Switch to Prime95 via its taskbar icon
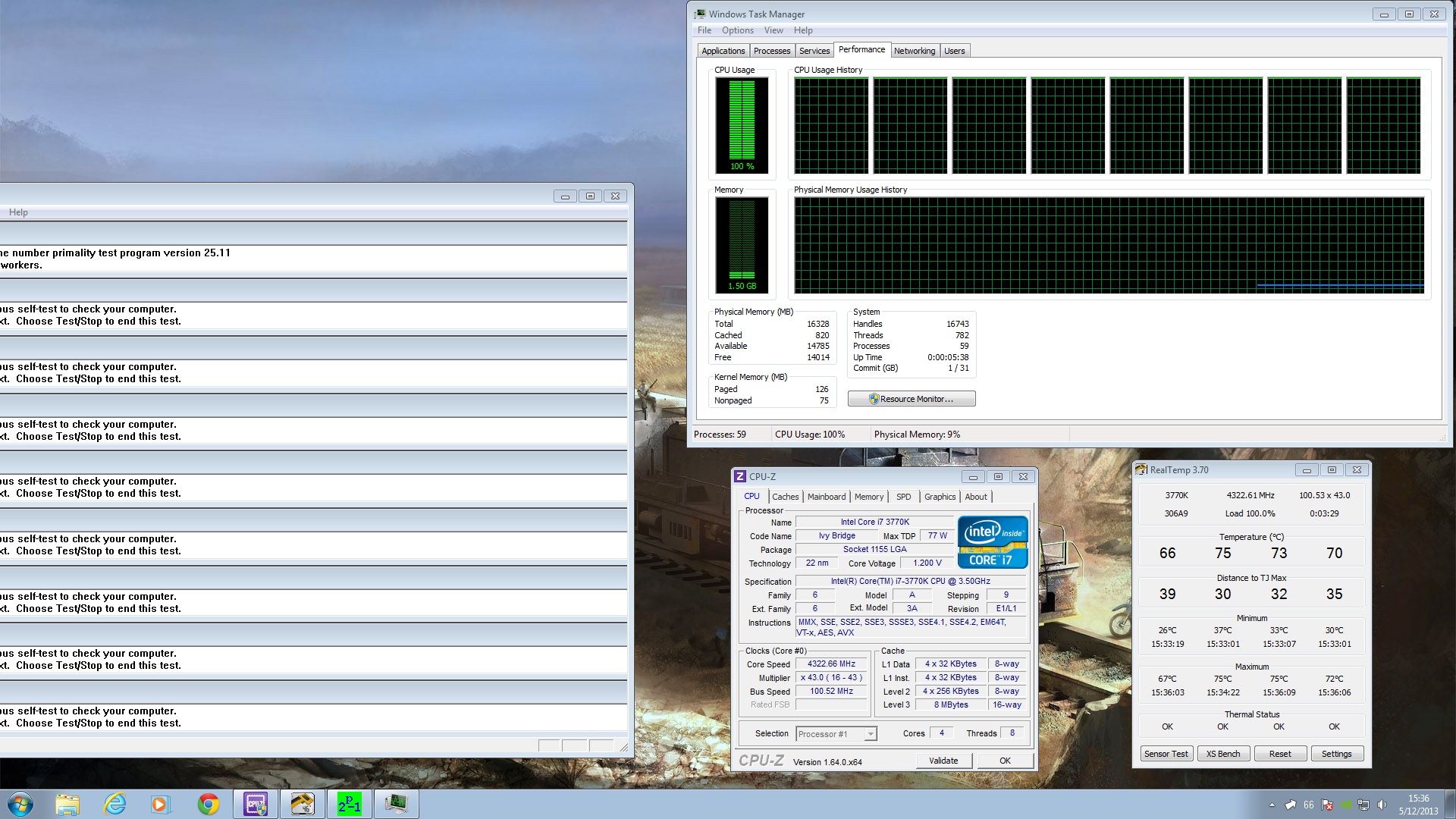The image size is (1456, 819). click(x=350, y=804)
